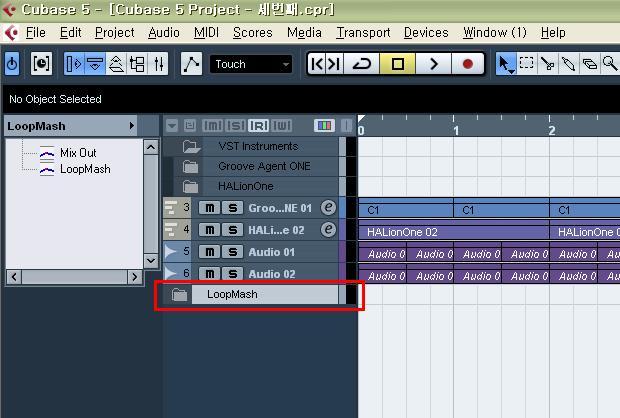Select LoopMash item in inspector tree

(85, 169)
